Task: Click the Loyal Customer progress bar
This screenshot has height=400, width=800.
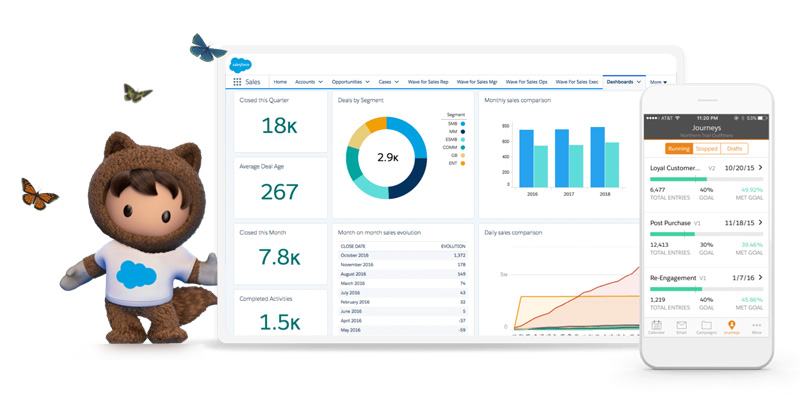Action: 707,179
